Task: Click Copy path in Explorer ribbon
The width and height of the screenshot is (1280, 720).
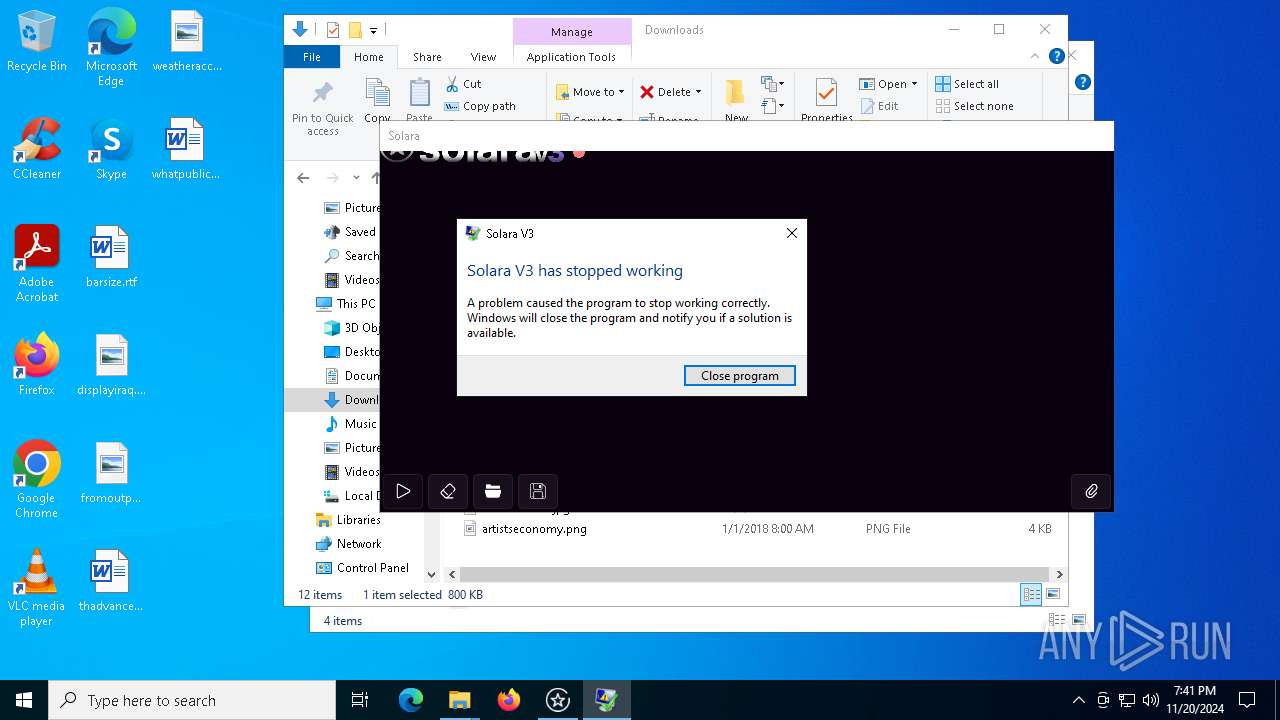Action: 480,106
